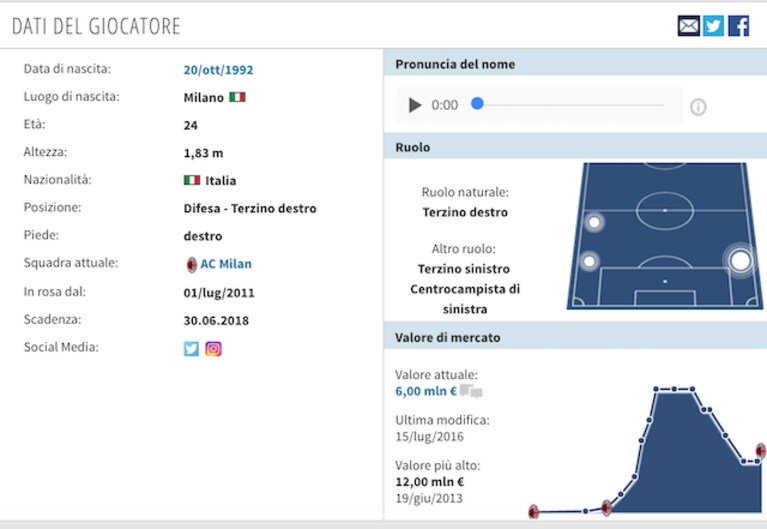Click the Italian flag next to Milano
The width and height of the screenshot is (767, 529).
tap(237, 97)
